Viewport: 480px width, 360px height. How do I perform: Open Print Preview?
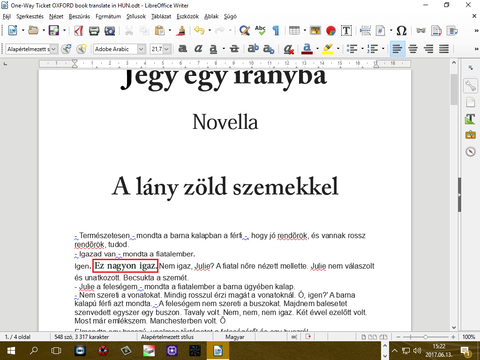[x=110, y=31]
